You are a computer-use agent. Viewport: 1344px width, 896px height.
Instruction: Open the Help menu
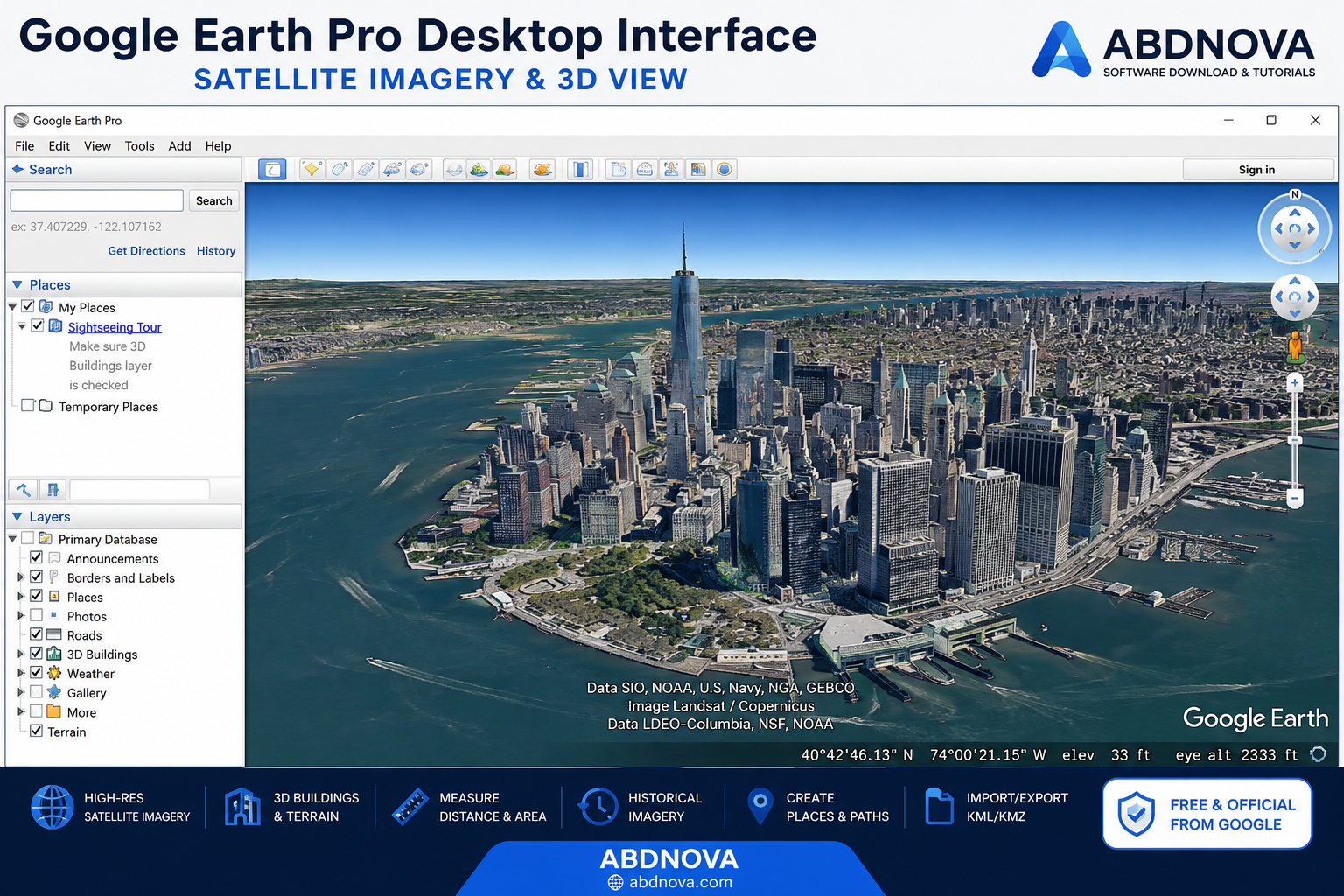click(x=218, y=146)
